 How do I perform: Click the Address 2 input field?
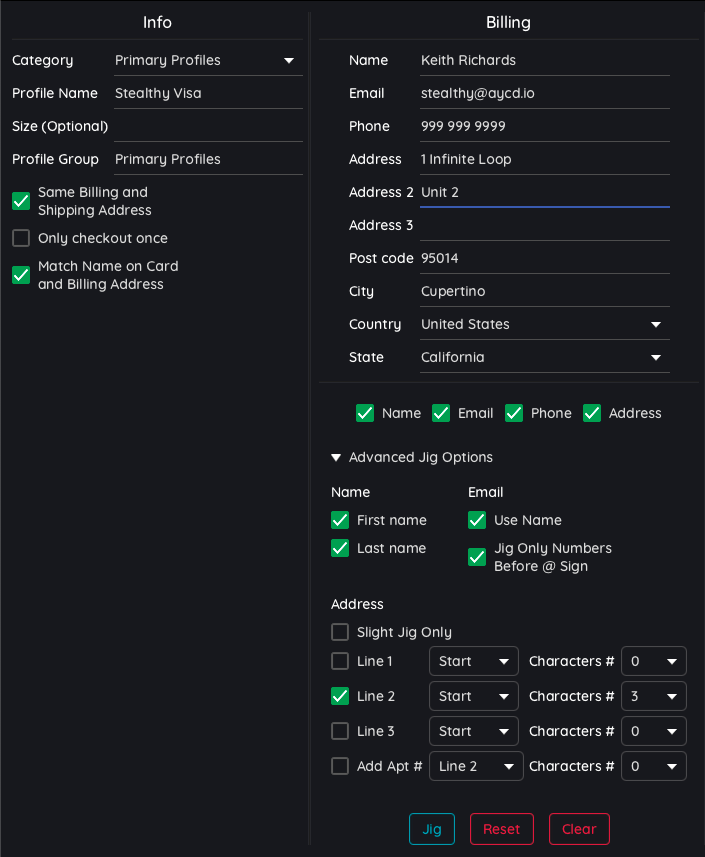point(544,192)
